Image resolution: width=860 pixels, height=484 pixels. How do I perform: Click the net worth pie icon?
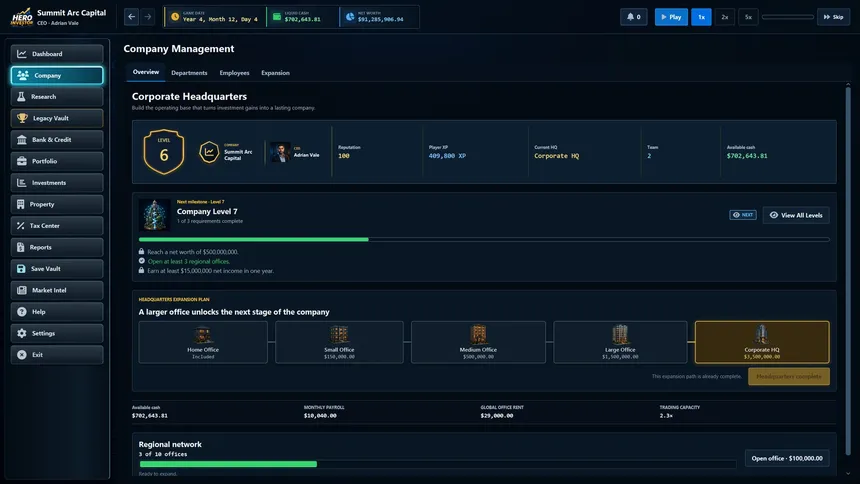[x=350, y=17]
